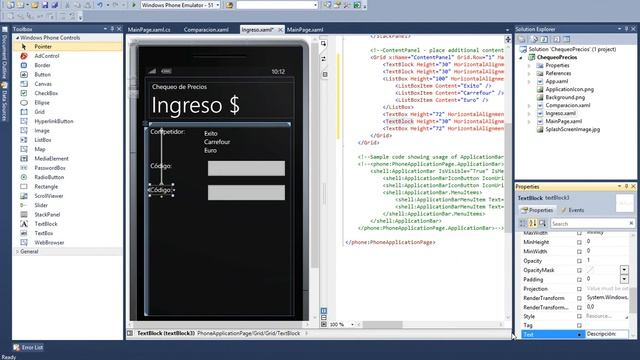This screenshot has width=640, height=360.
Task: Click the TextBlock (textBlock3) breadcrumb below the designer
Action: [x=166, y=333]
